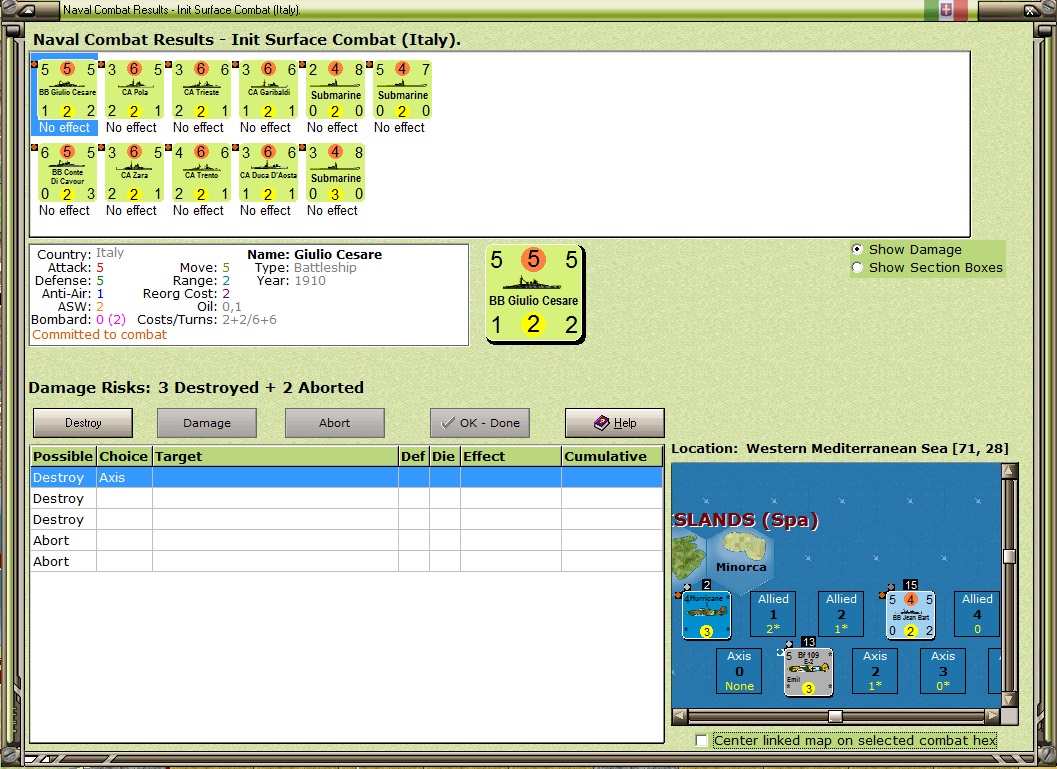1057x769 pixels.
Task: Select the BB Conte Di Cavour counter
Action: 65,173
